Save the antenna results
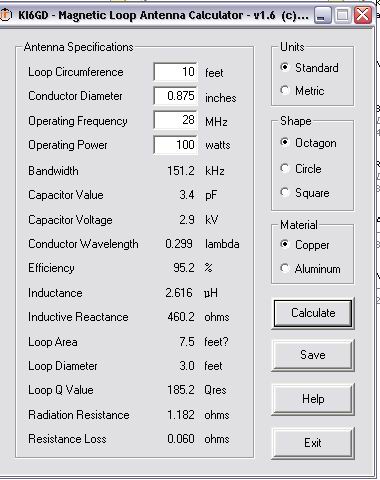Viewport: 380px width, 480px height. coord(313,355)
